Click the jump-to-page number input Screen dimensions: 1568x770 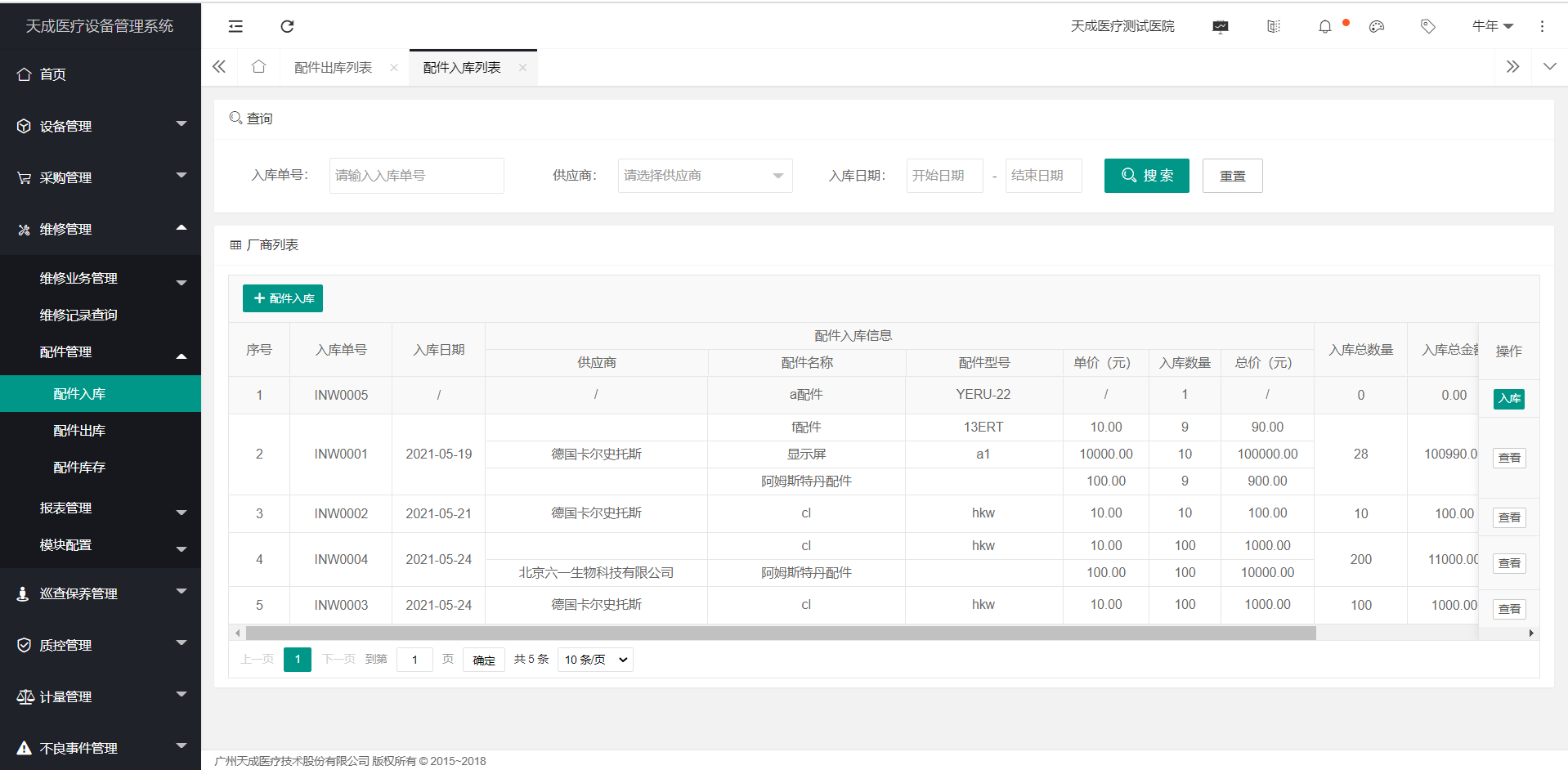click(414, 660)
